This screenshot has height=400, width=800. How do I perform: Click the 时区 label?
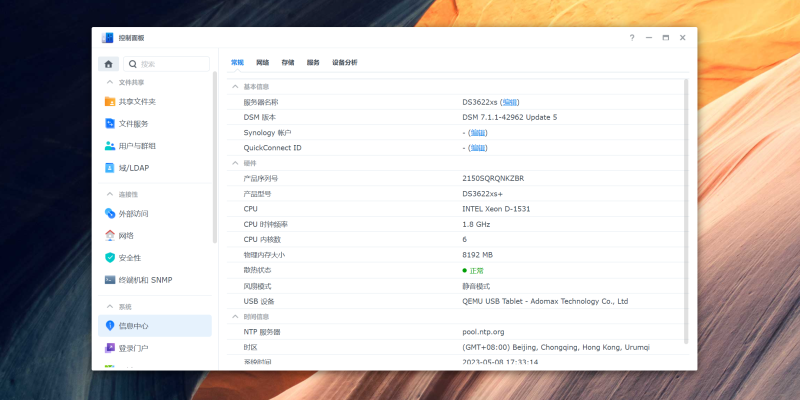point(251,347)
